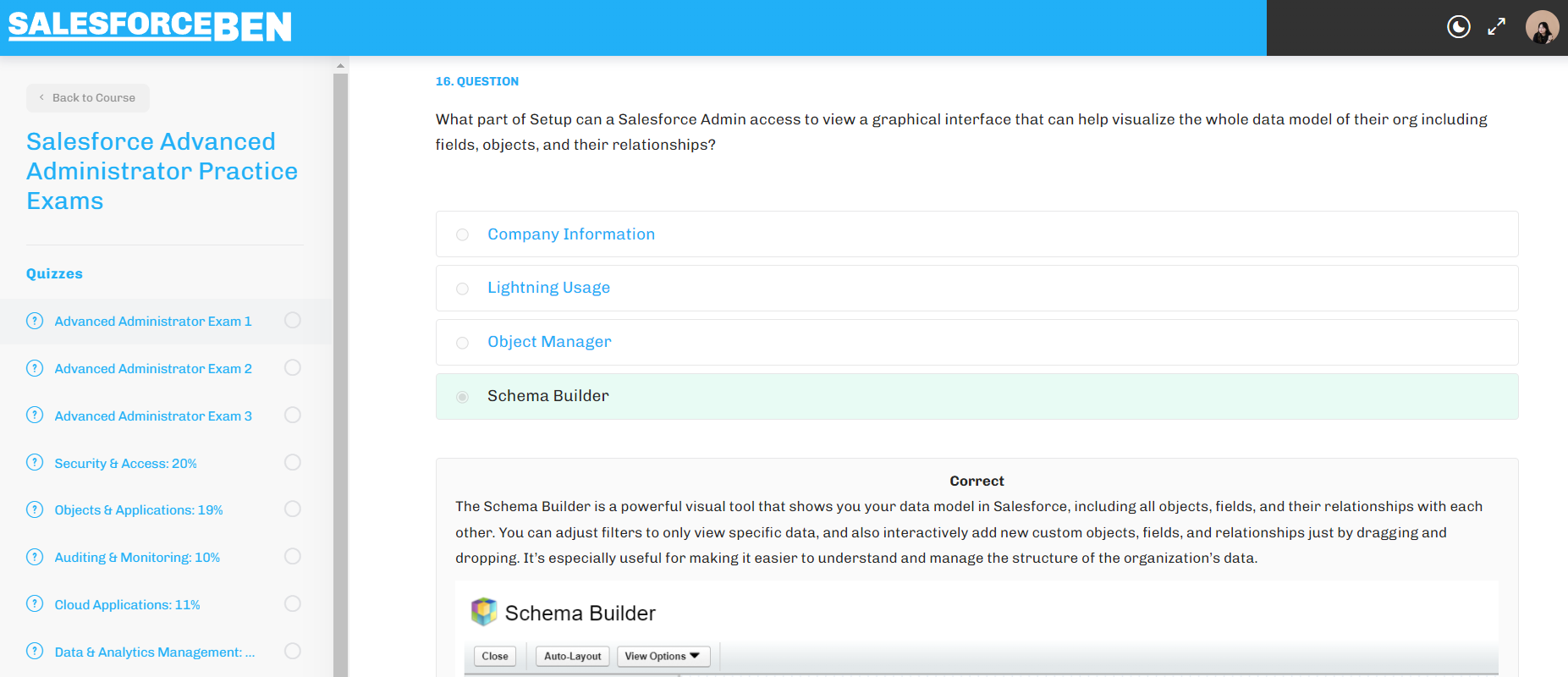The width and height of the screenshot is (1568, 677).
Task: Click the Quizzes section heading
Action: point(54,273)
